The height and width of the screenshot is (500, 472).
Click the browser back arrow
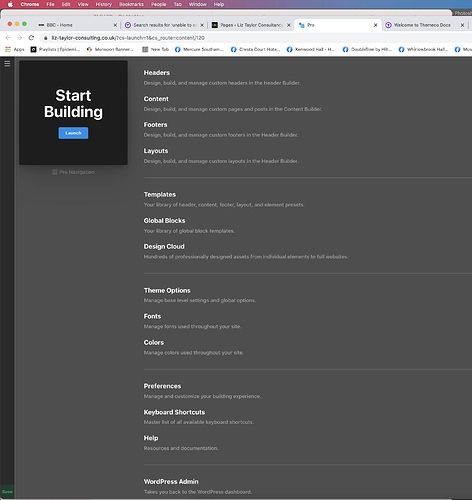[x=8, y=38]
